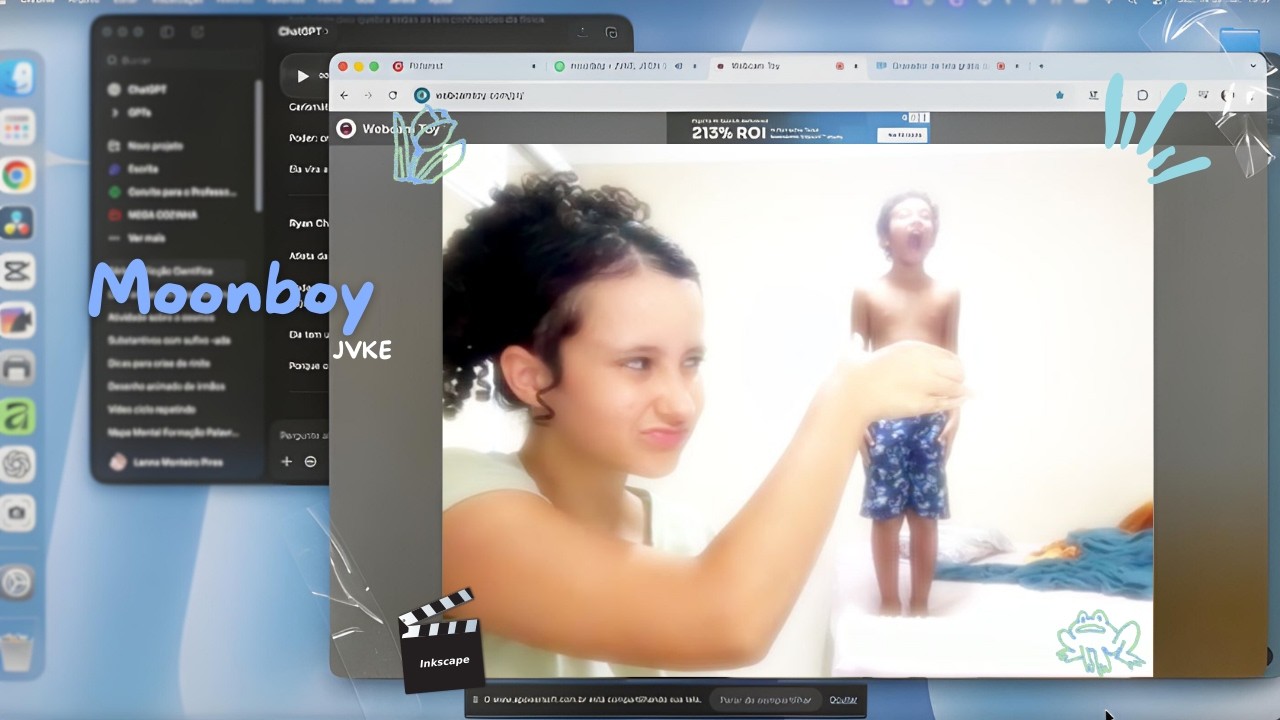The image size is (1280, 720).
Task: Click the ChatGPT message input field
Action: 303,436
